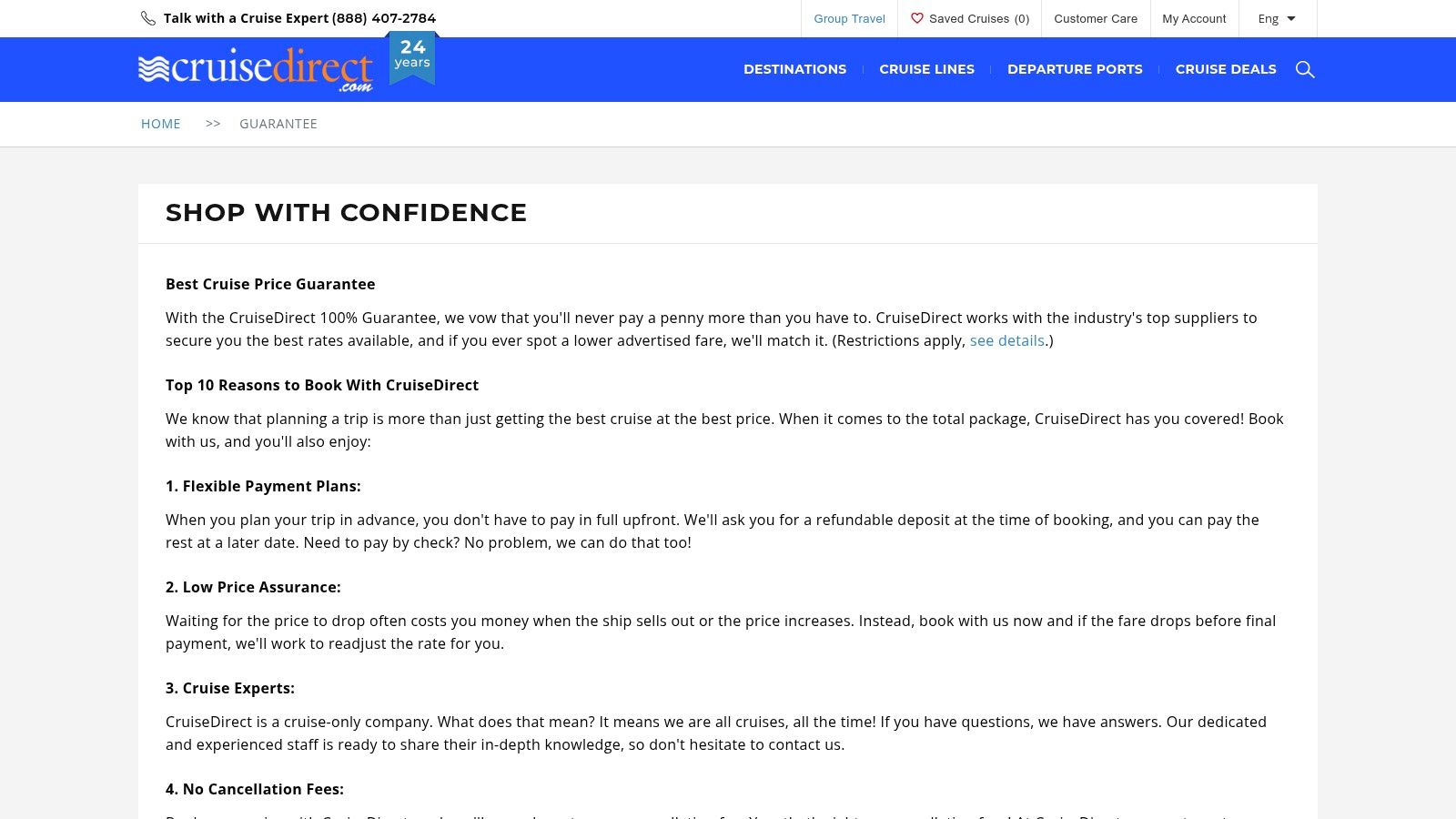Click the heart icon for Saved Cruises

pyautogui.click(x=917, y=18)
